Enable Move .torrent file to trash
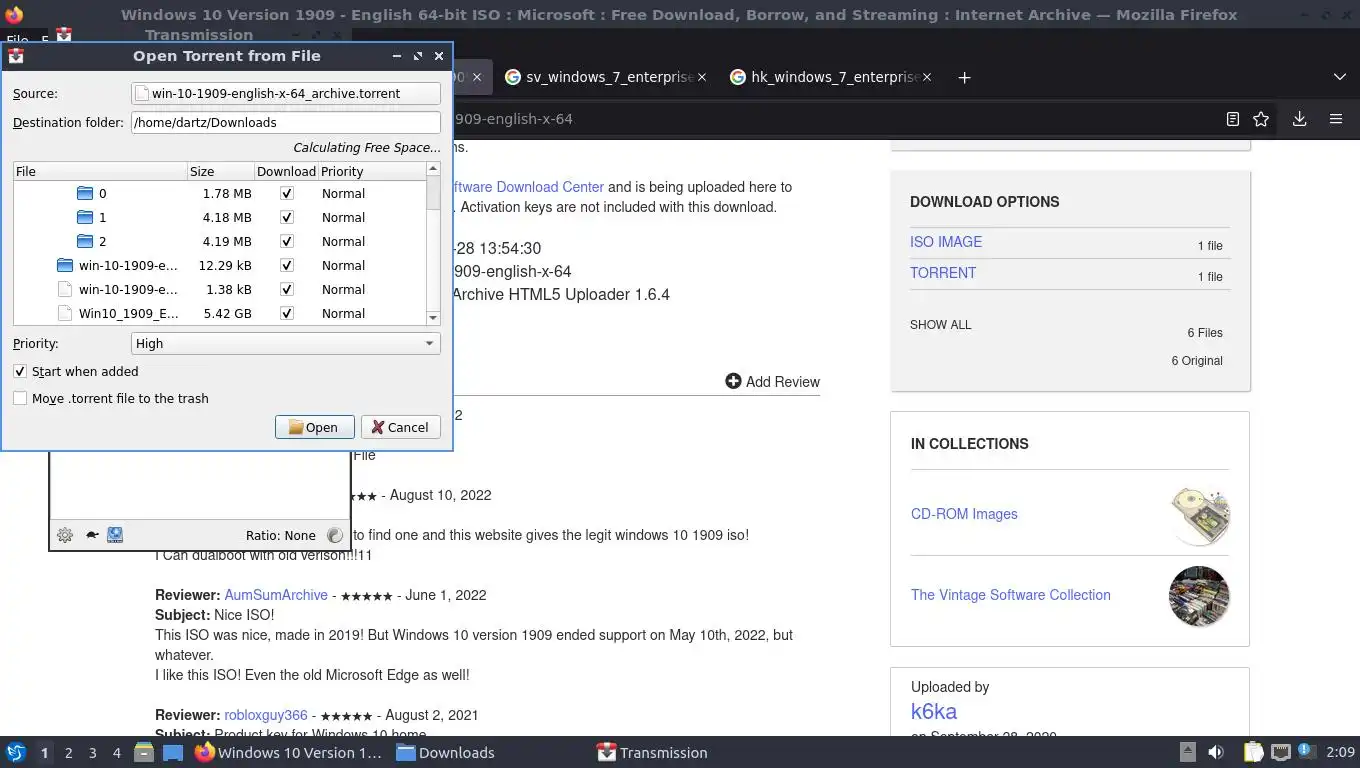Viewport: 1360px width, 768px height. 20,398
